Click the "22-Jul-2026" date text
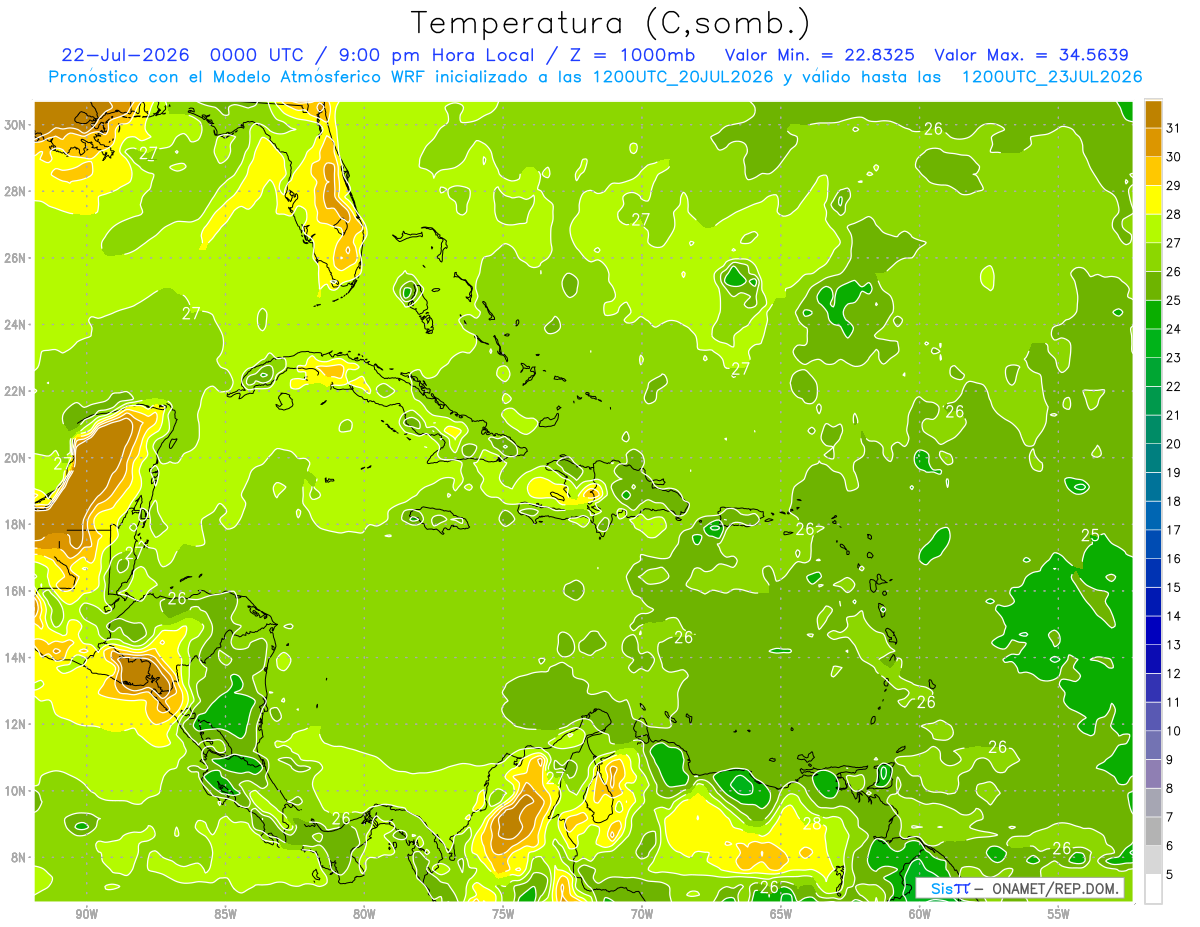This screenshot has width=1200, height=927. (x=123, y=55)
